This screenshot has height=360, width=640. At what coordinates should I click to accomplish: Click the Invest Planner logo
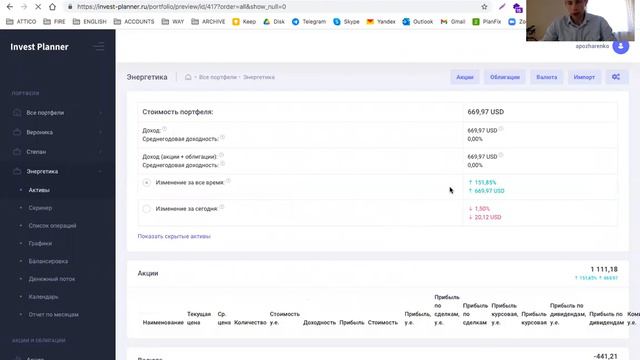(39, 47)
